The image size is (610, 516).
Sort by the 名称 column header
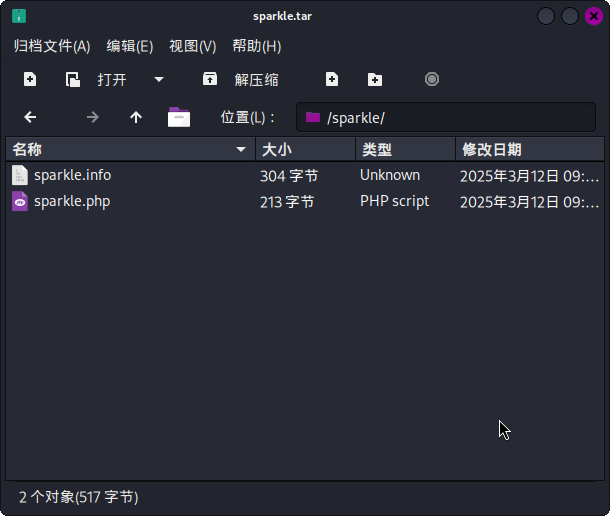pos(130,149)
